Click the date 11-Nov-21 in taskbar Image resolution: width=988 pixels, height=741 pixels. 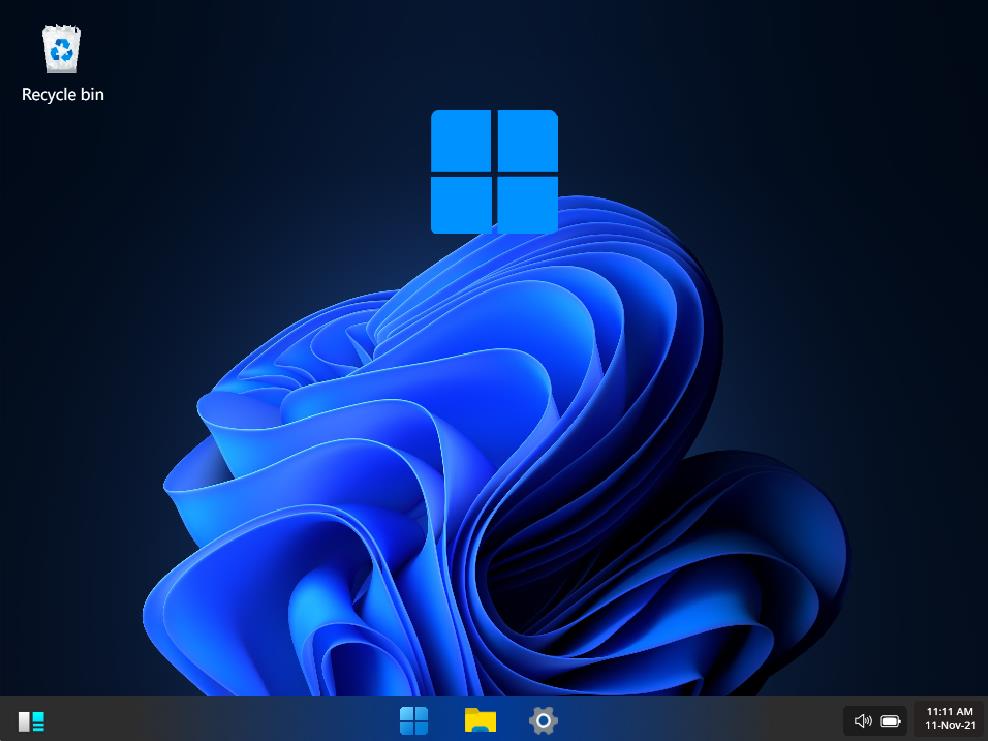[950, 726]
